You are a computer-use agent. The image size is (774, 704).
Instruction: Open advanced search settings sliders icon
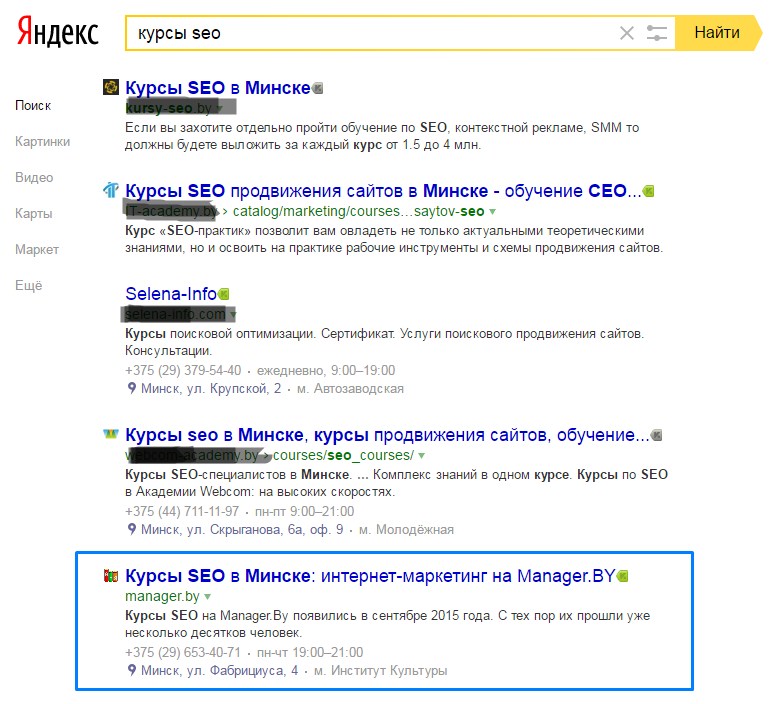point(657,33)
